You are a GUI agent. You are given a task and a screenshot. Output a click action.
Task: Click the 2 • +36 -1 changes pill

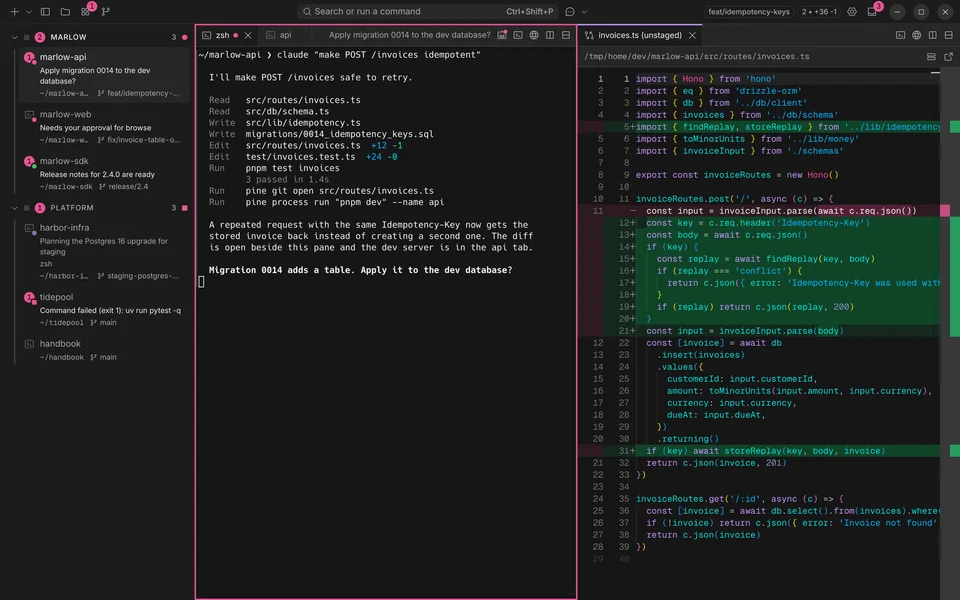coord(819,12)
